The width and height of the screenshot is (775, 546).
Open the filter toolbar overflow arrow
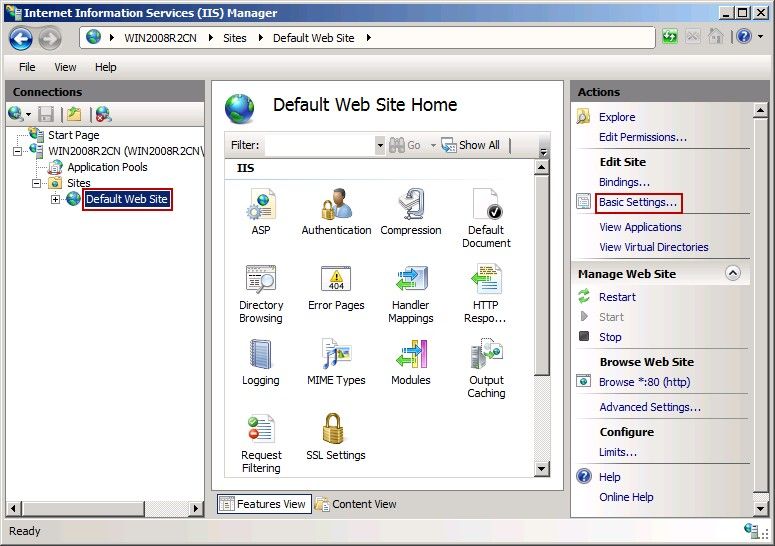coord(543,152)
